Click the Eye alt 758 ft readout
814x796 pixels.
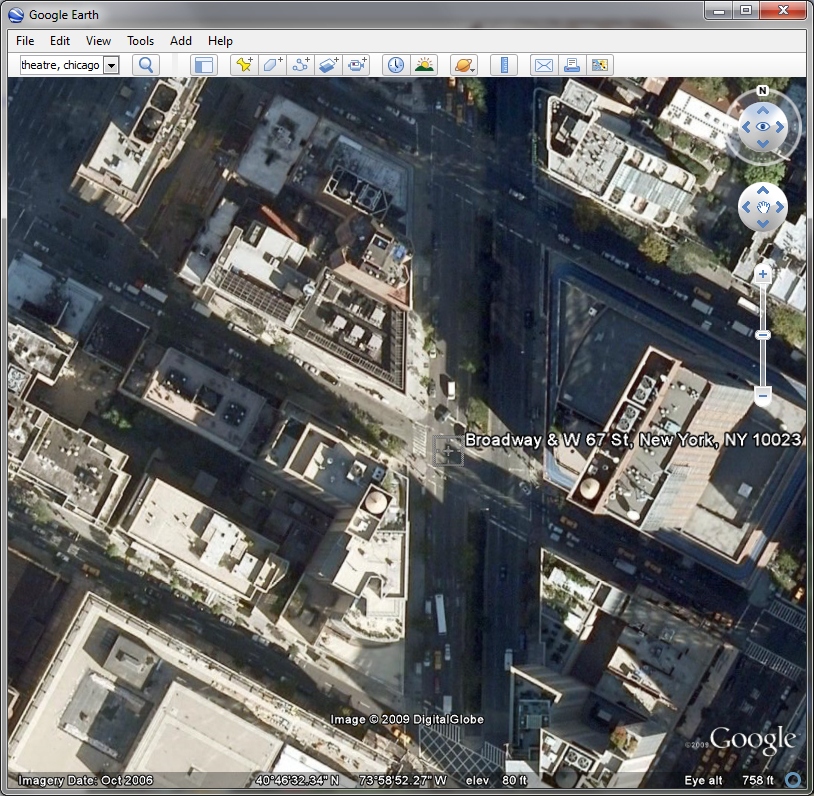729,780
